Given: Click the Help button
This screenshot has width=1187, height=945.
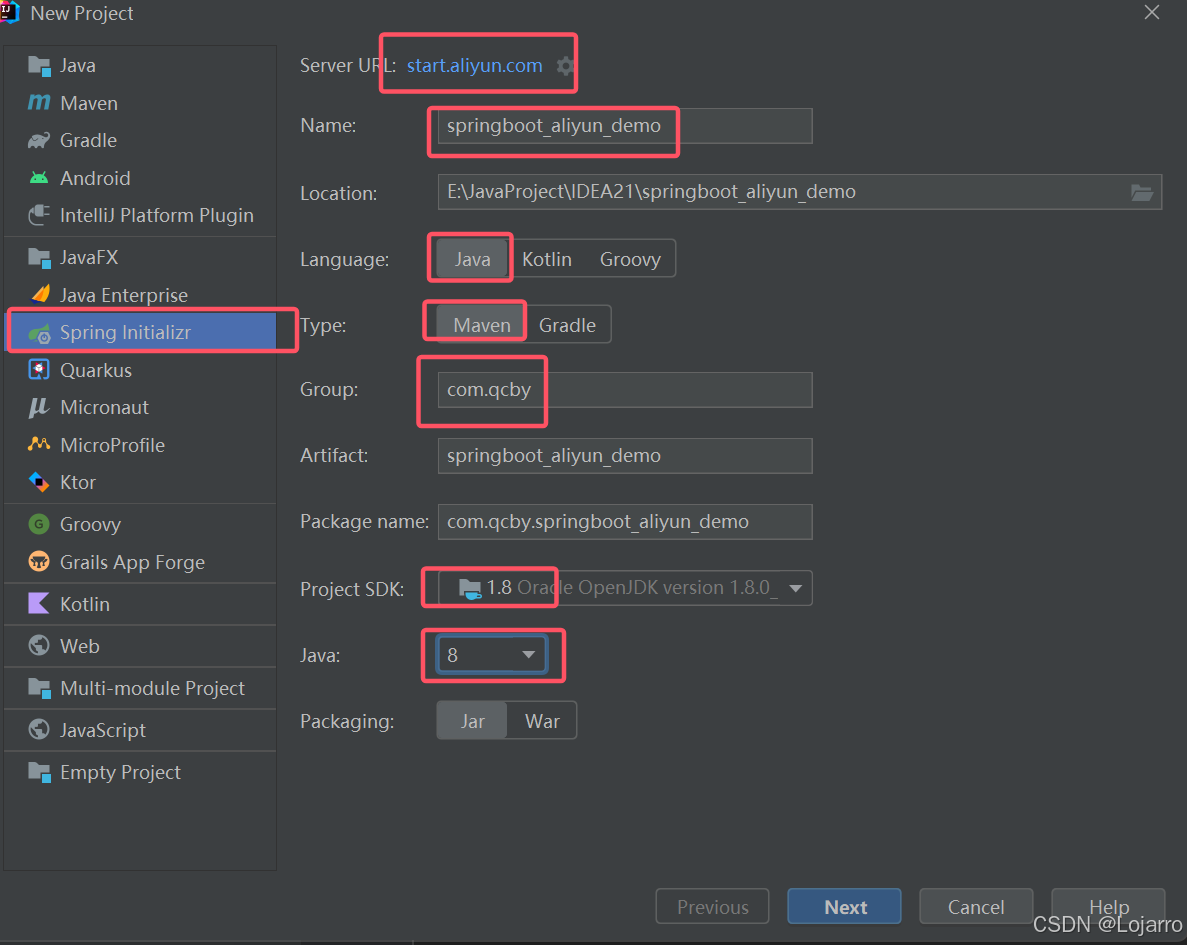Looking at the screenshot, I should click(1108, 906).
